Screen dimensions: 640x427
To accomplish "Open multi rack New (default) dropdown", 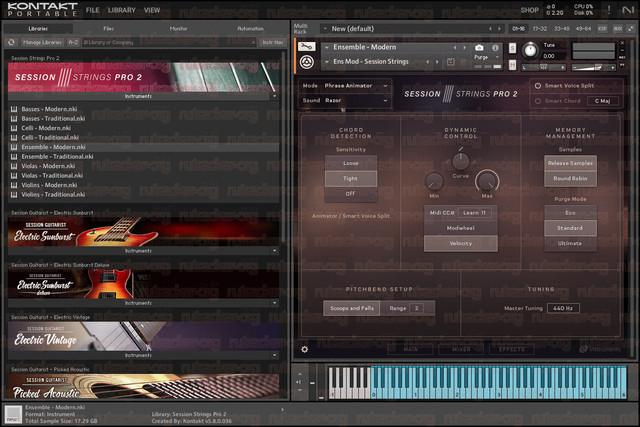I will point(325,29).
